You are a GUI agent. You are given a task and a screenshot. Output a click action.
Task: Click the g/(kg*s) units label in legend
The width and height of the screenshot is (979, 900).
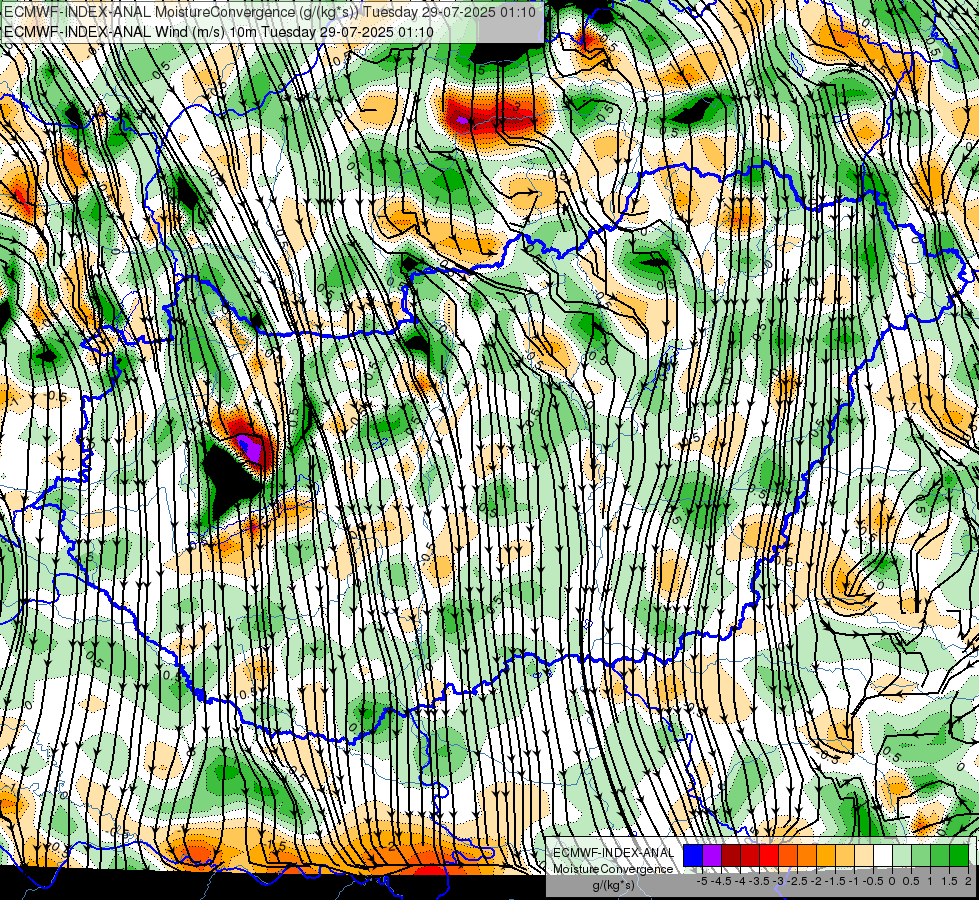coord(613,885)
